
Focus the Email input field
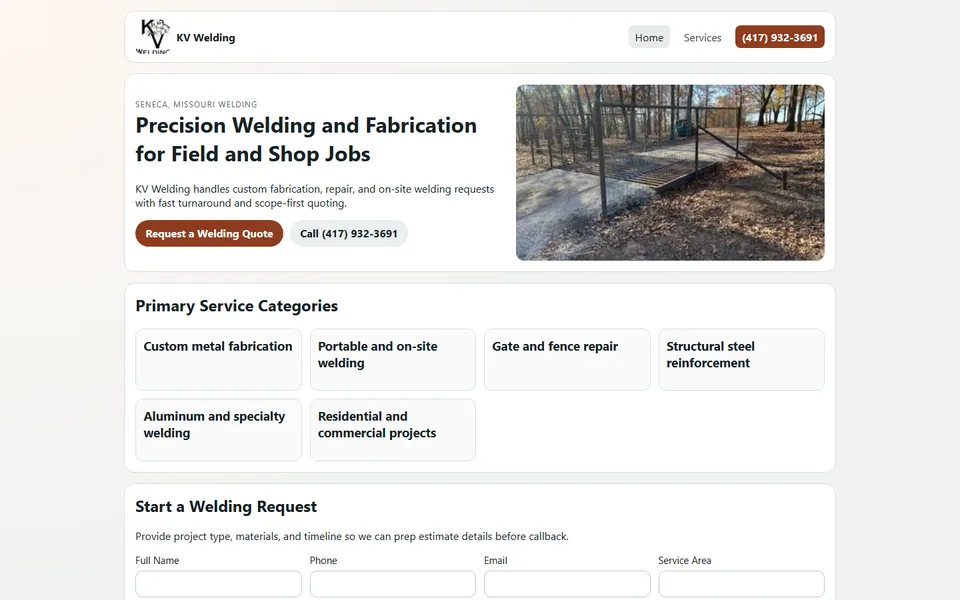567,584
